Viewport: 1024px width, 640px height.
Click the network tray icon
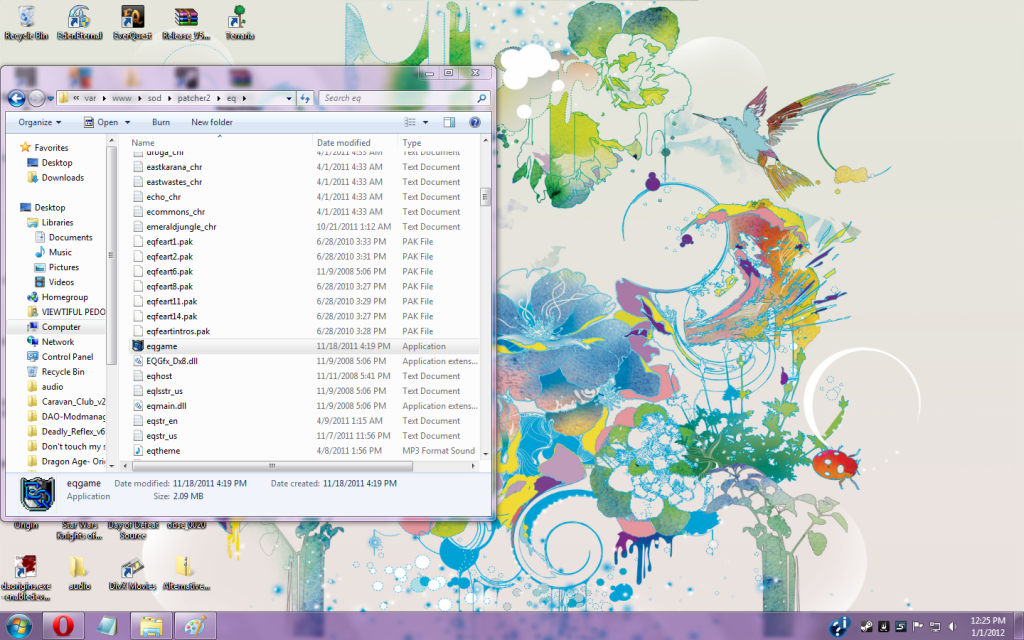(935, 626)
